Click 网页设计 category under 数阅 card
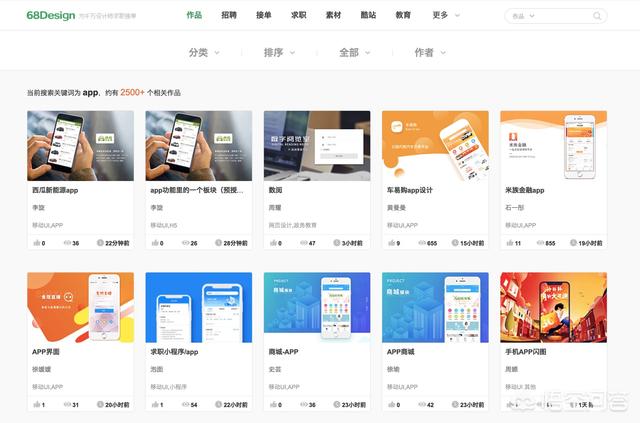 pyautogui.click(x=280, y=225)
